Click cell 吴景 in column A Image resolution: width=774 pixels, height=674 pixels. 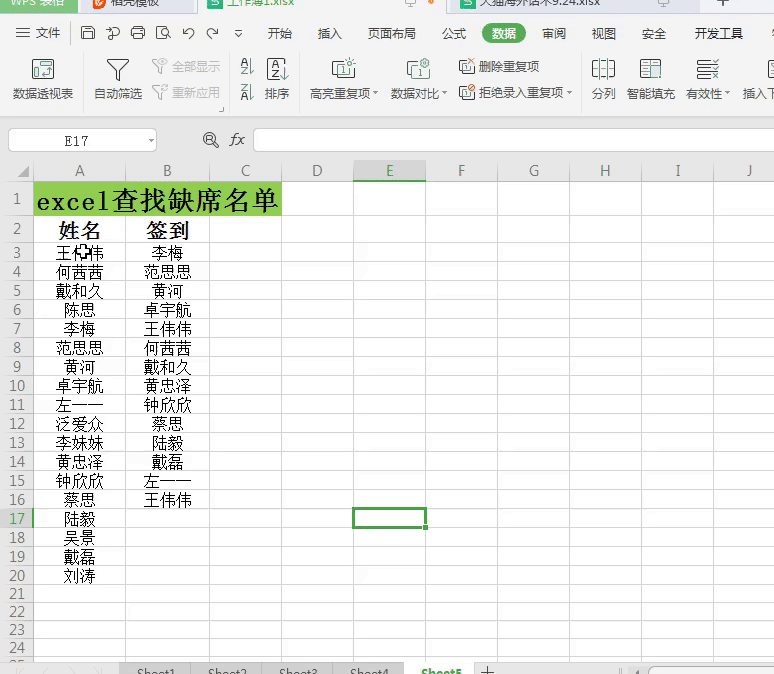(79, 537)
